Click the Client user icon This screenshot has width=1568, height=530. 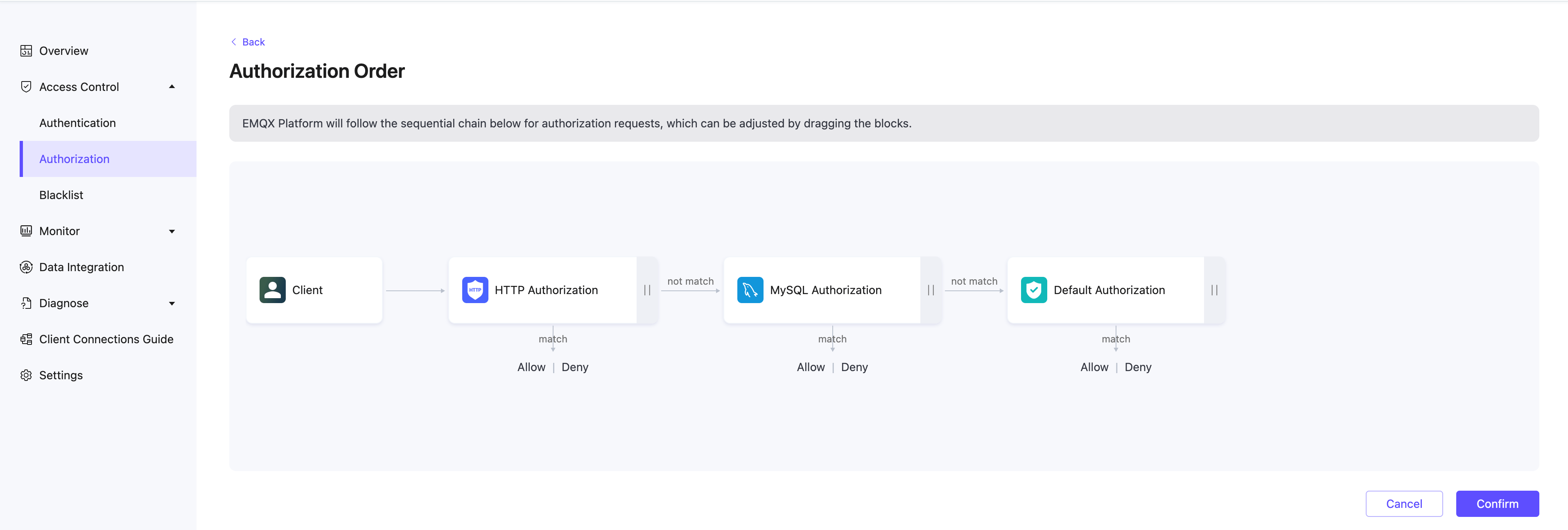coord(272,290)
